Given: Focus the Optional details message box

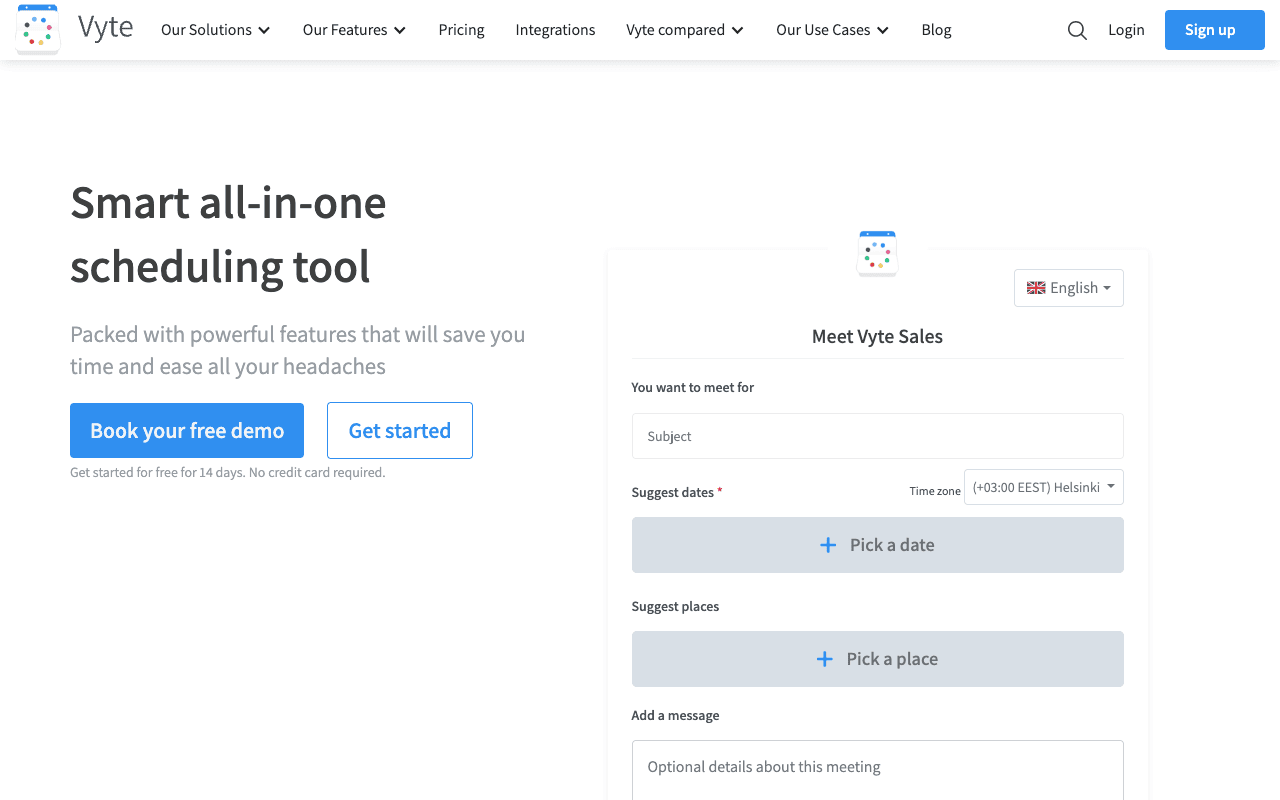Looking at the screenshot, I should point(878,770).
